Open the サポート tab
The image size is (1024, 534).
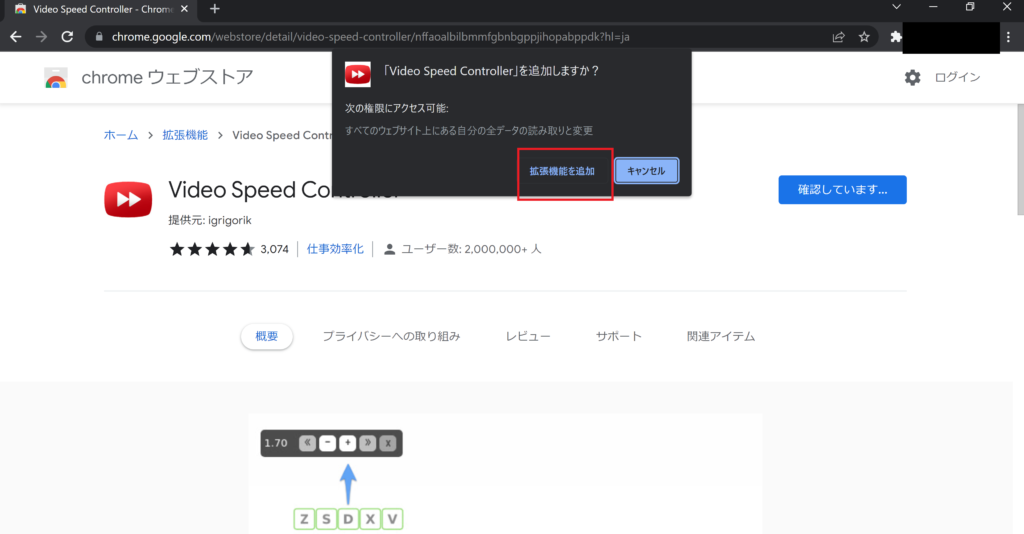618,336
